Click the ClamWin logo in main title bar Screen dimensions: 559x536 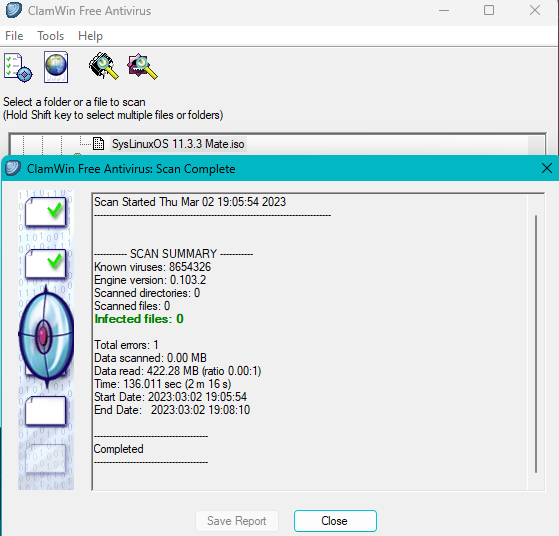14,10
